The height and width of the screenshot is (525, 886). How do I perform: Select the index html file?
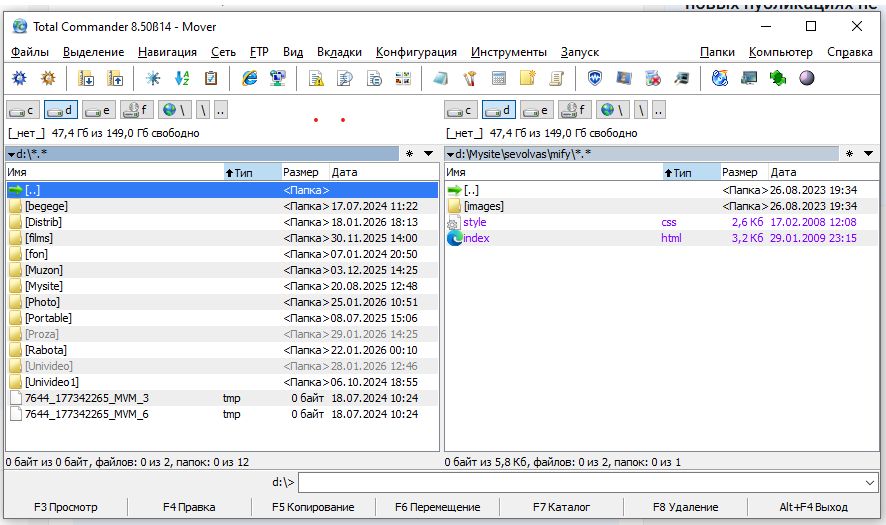click(x=476, y=238)
